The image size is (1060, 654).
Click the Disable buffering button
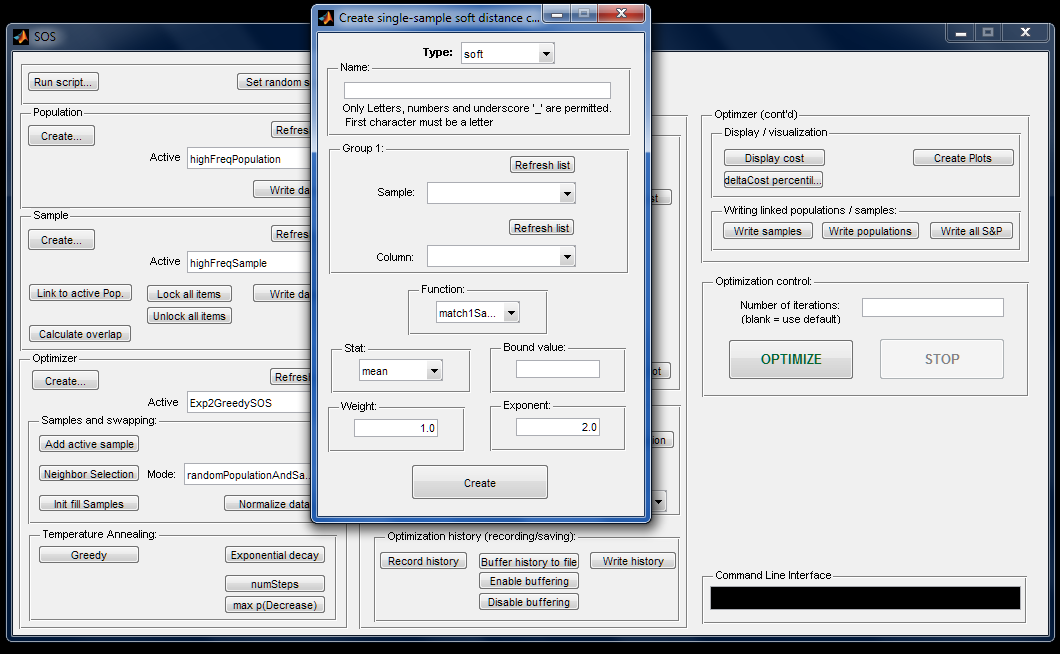[529, 602]
